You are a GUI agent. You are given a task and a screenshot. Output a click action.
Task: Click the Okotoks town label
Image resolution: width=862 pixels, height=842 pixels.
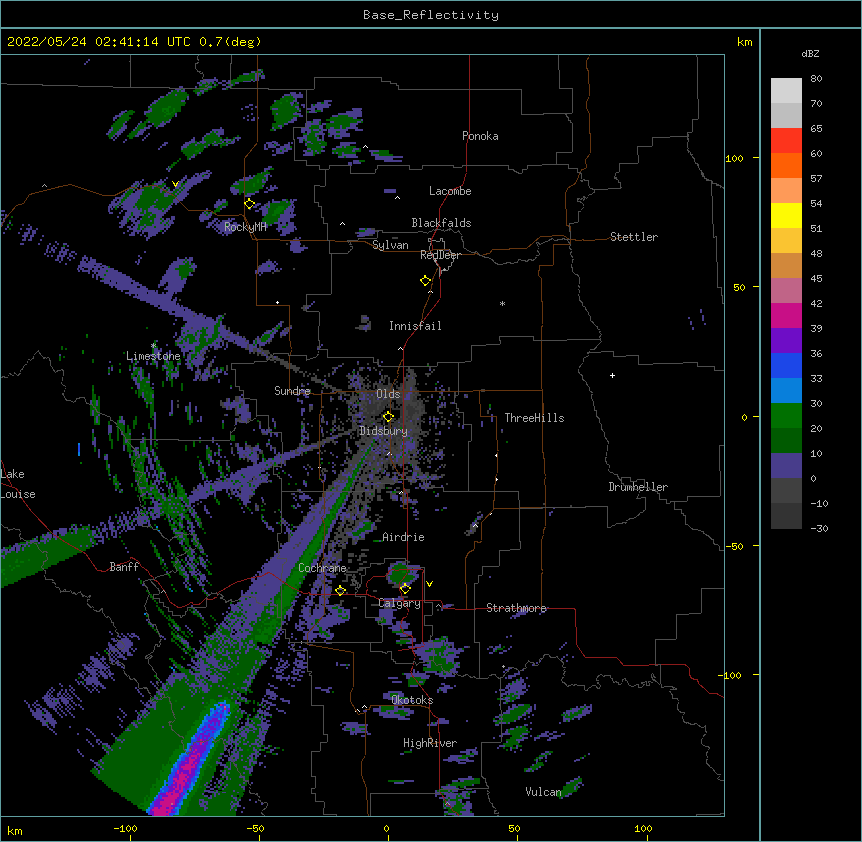[412, 700]
